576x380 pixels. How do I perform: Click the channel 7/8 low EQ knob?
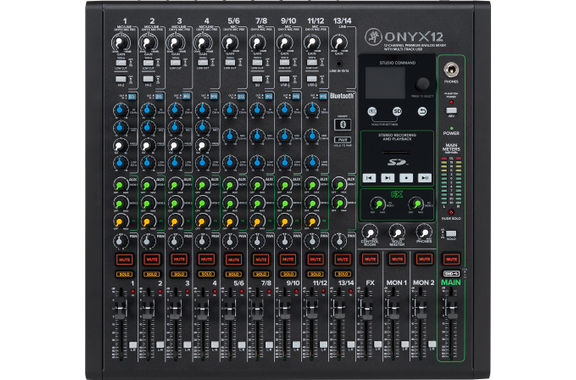pos(257,162)
